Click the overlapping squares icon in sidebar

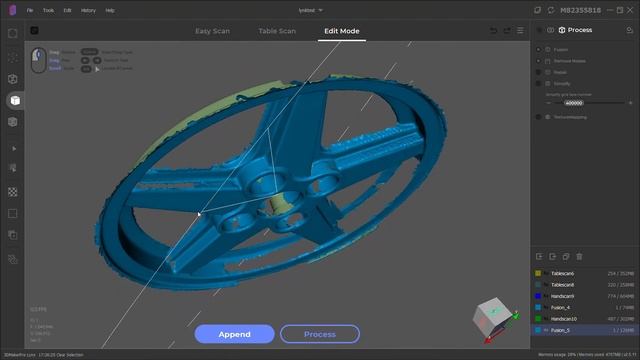coord(13,235)
